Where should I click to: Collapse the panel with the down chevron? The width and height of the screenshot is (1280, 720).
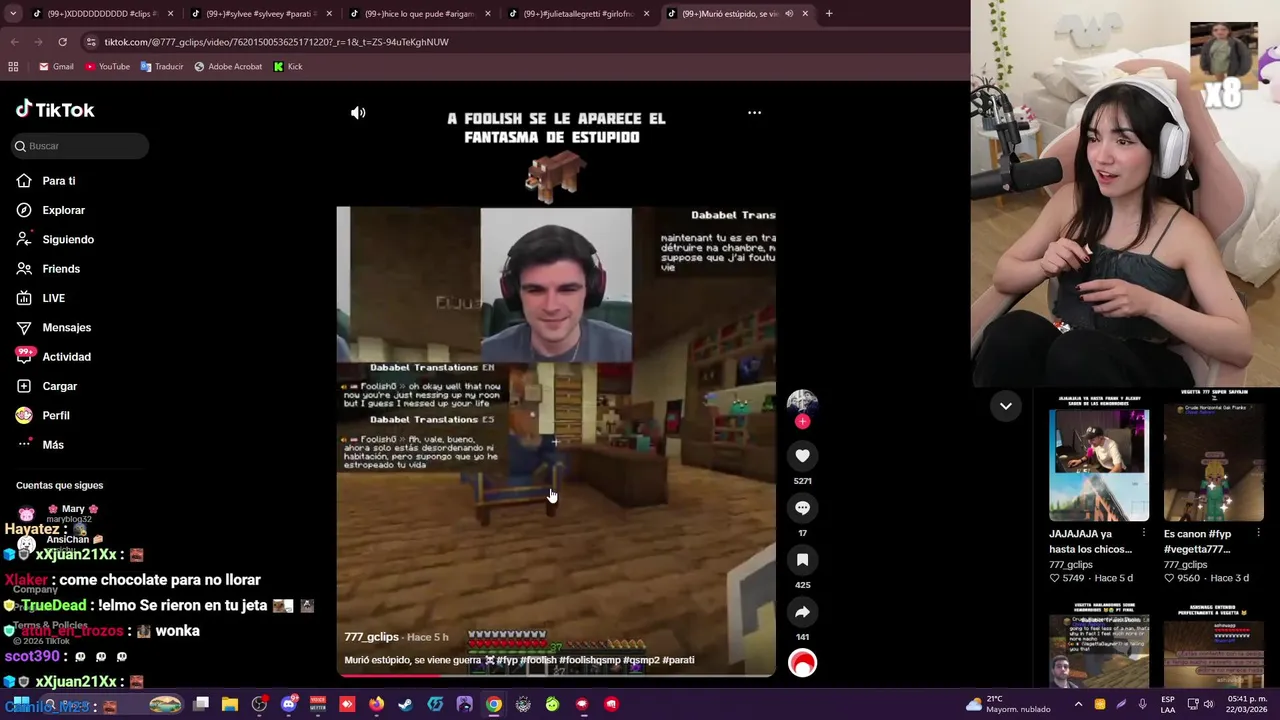tap(1005, 406)
